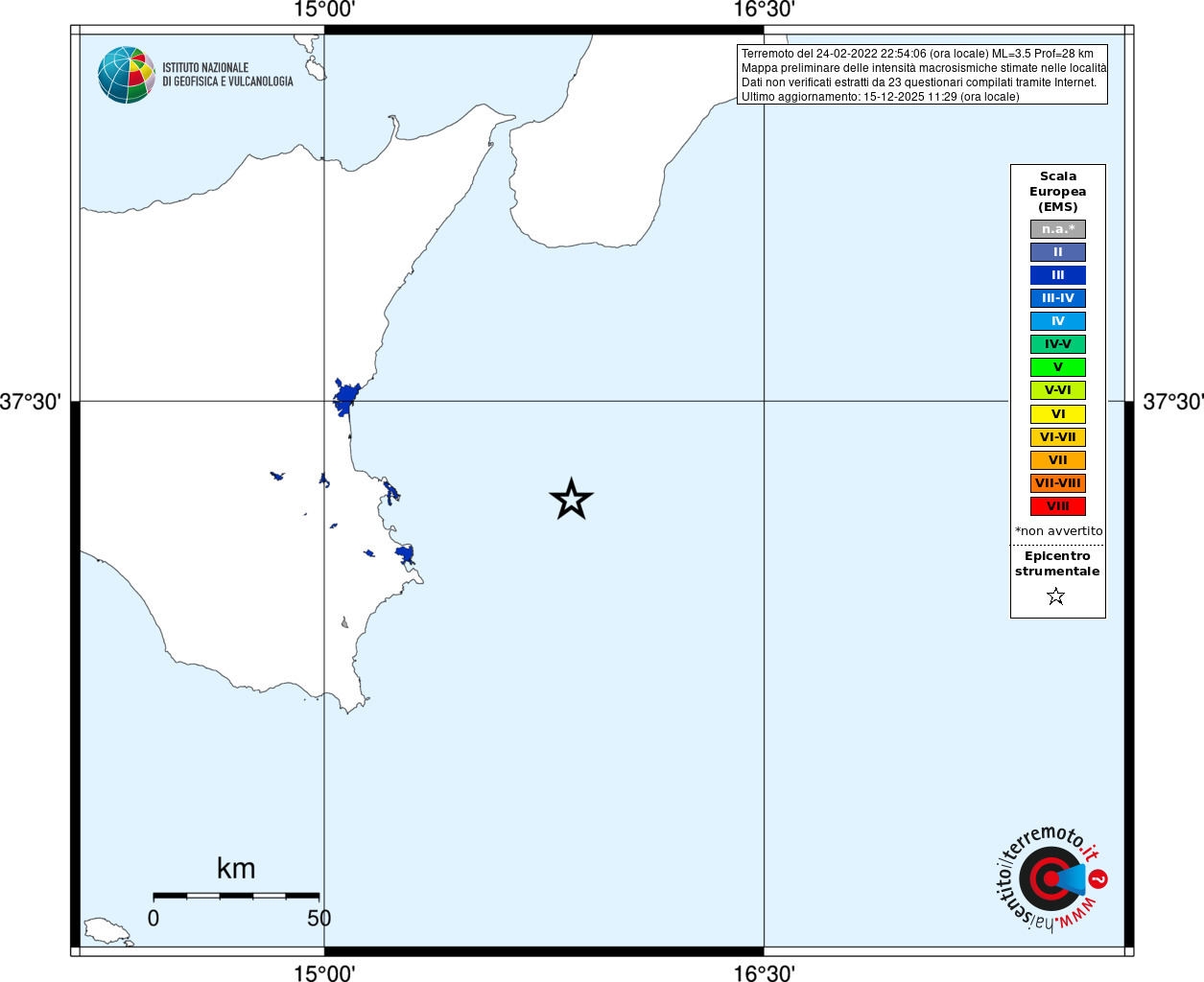This screenshot has width=1204, height=982.
Task: Click the 'Terremoto del 24-02-2022' info line
Action: (917, 54)
